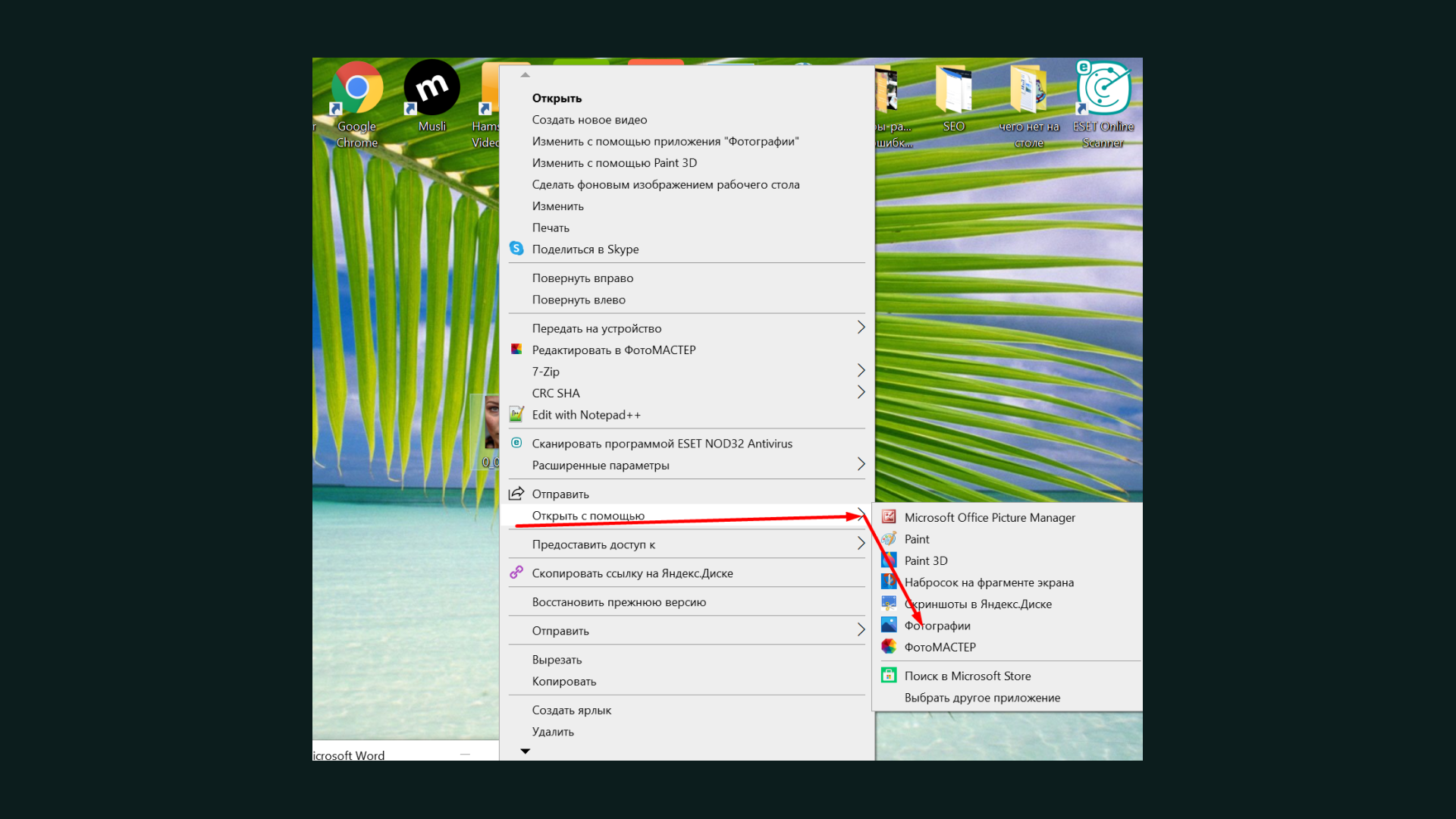Expand Передать на устройство submenu arrow
This screenshot has width=1456, height=819.
(x=861, y=328)
